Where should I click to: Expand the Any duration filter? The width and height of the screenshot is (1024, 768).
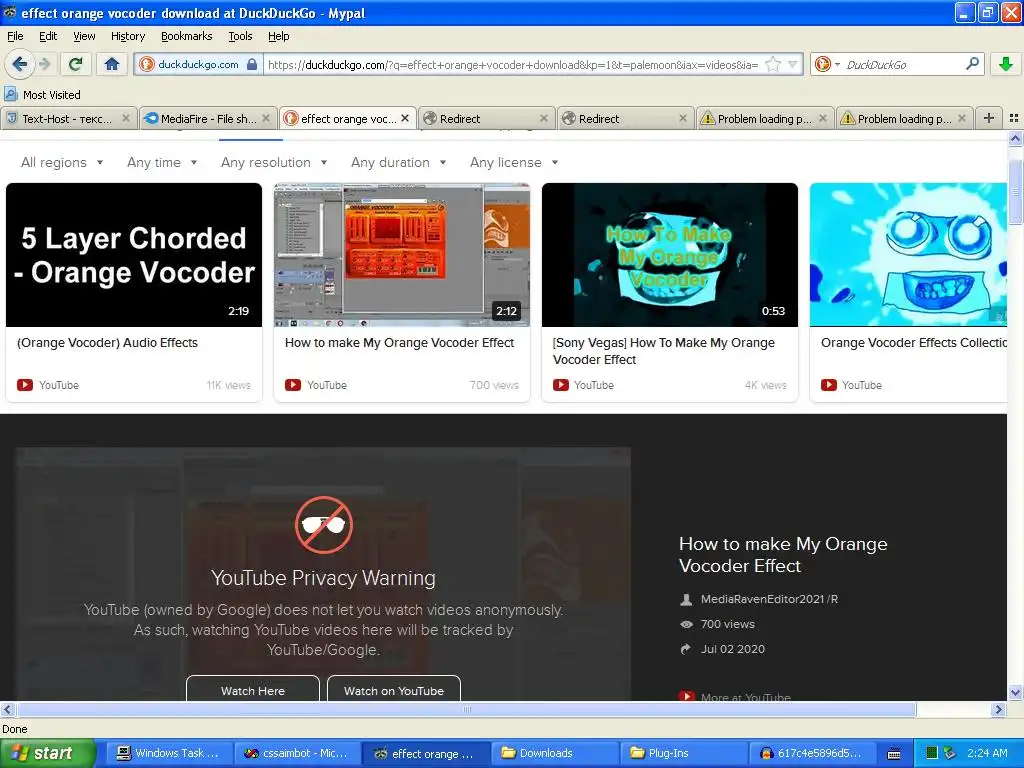coord(398,162)
